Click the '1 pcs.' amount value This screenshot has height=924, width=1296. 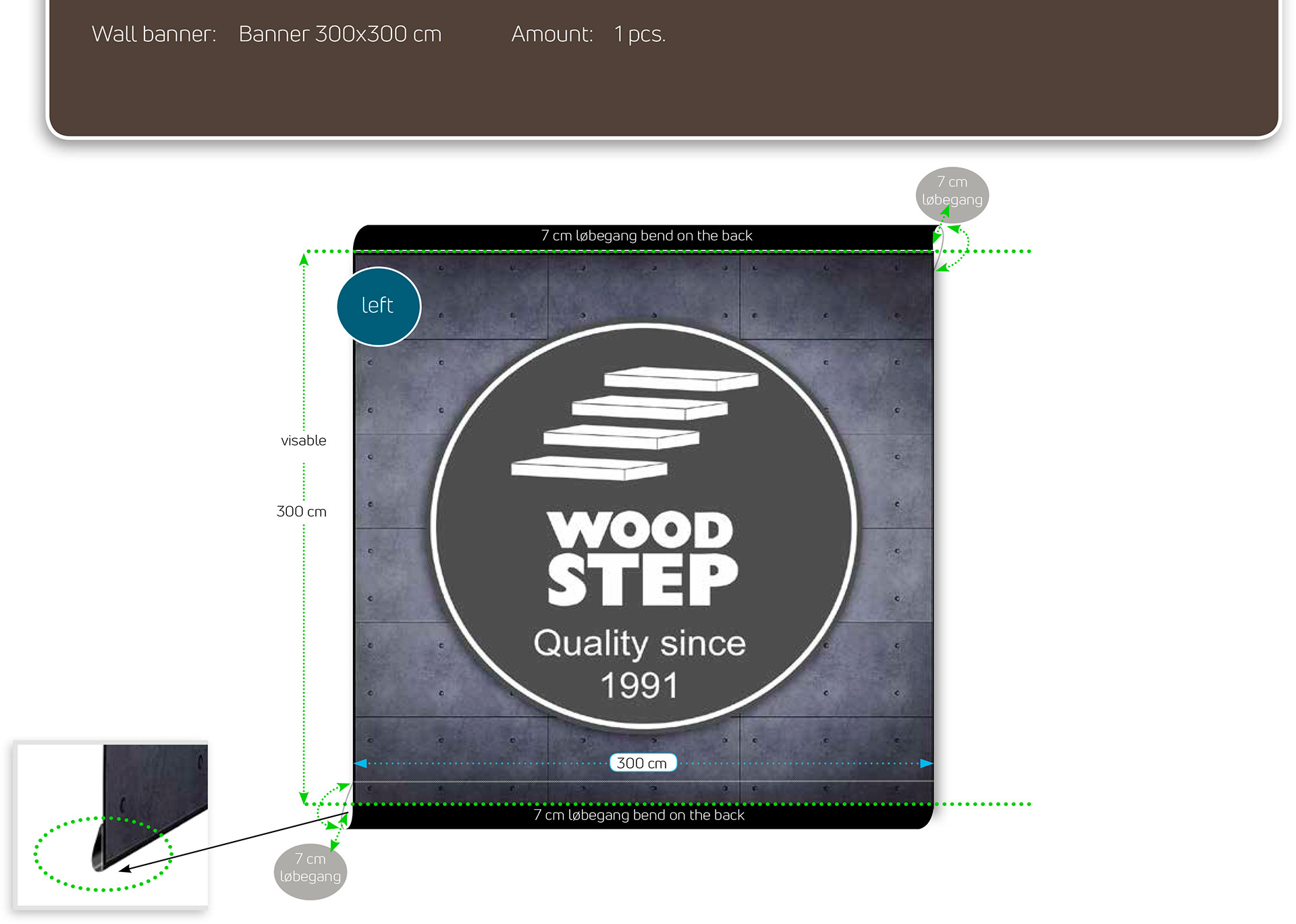tap(639, 34)
